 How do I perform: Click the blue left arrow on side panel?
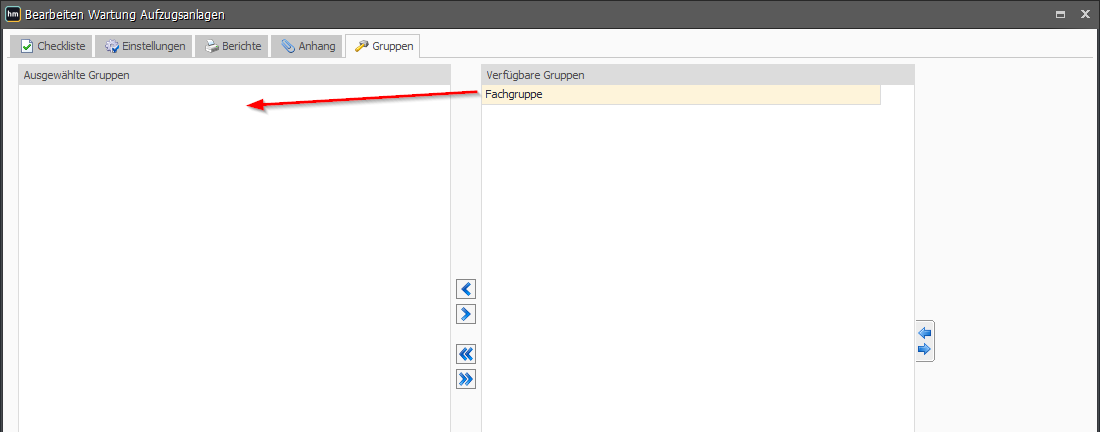[x=925, y=333]
